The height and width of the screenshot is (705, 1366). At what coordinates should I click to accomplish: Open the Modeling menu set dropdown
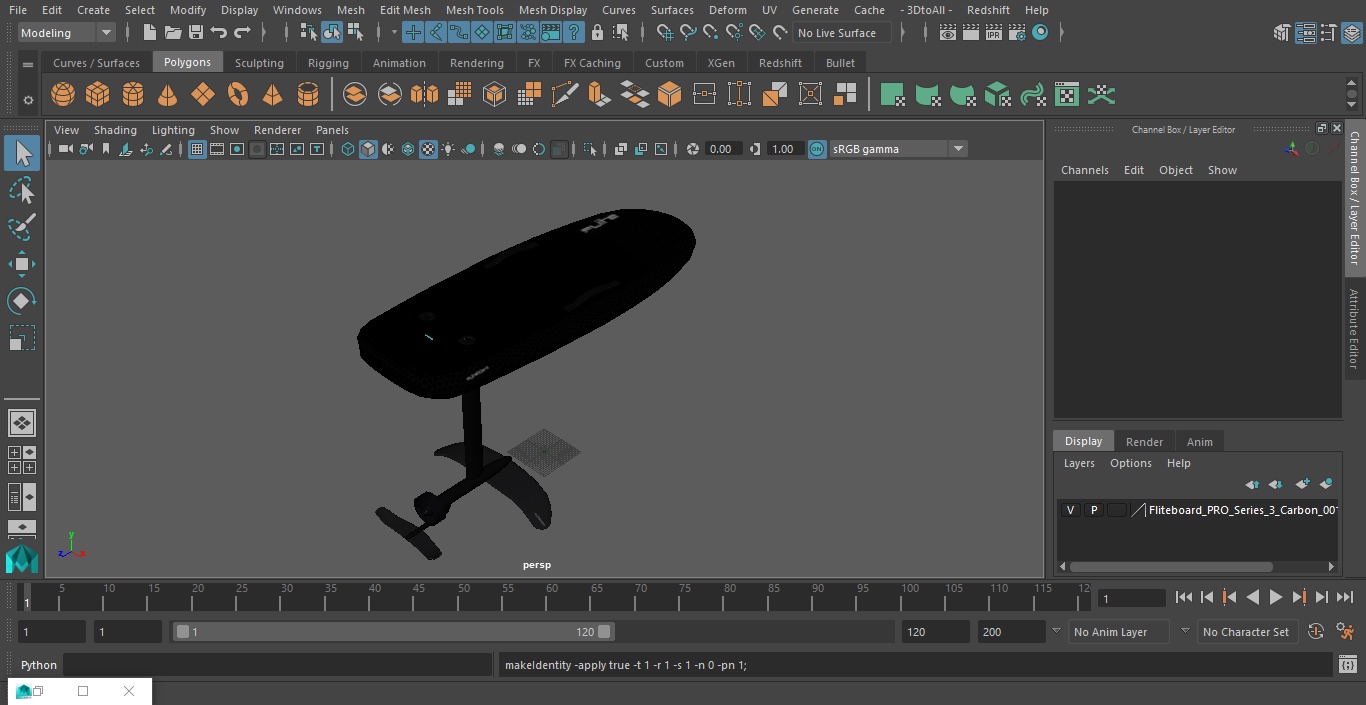point(66,33)
